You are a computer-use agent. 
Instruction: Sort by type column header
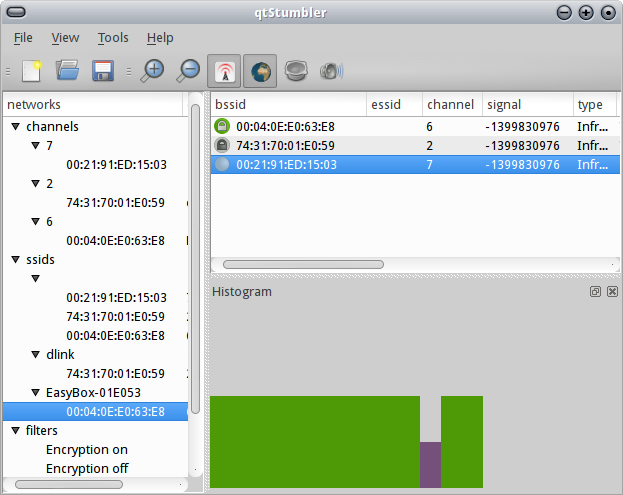pyautogui.click(x=595, y=104)
